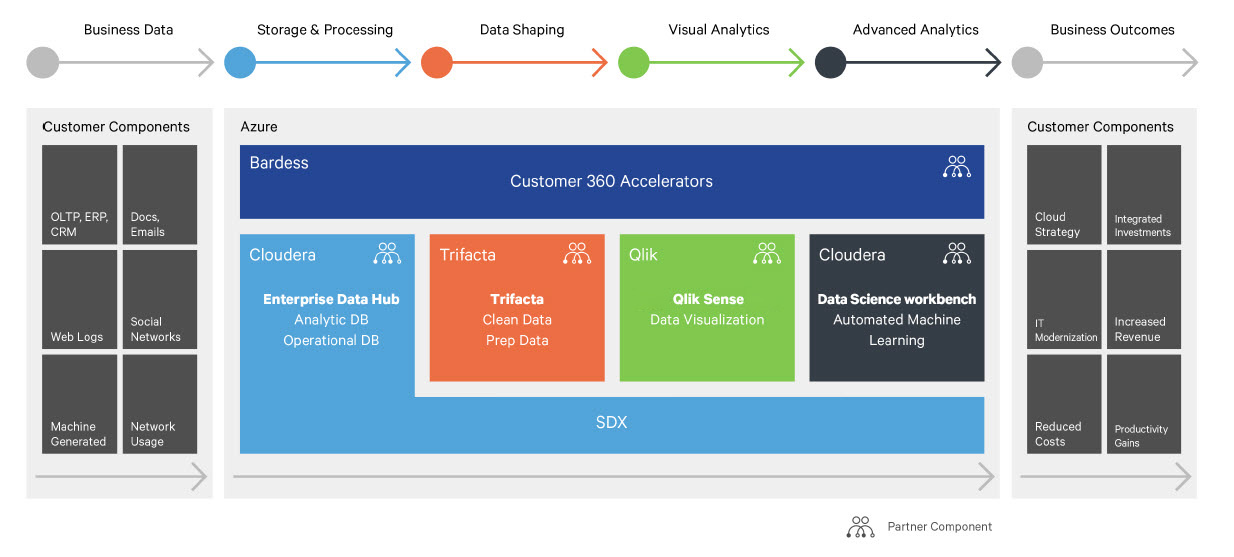Open the OLTP, ERP, CRM tile
Viewport: 1234px width, 557px height.
(x=80, y=195)
